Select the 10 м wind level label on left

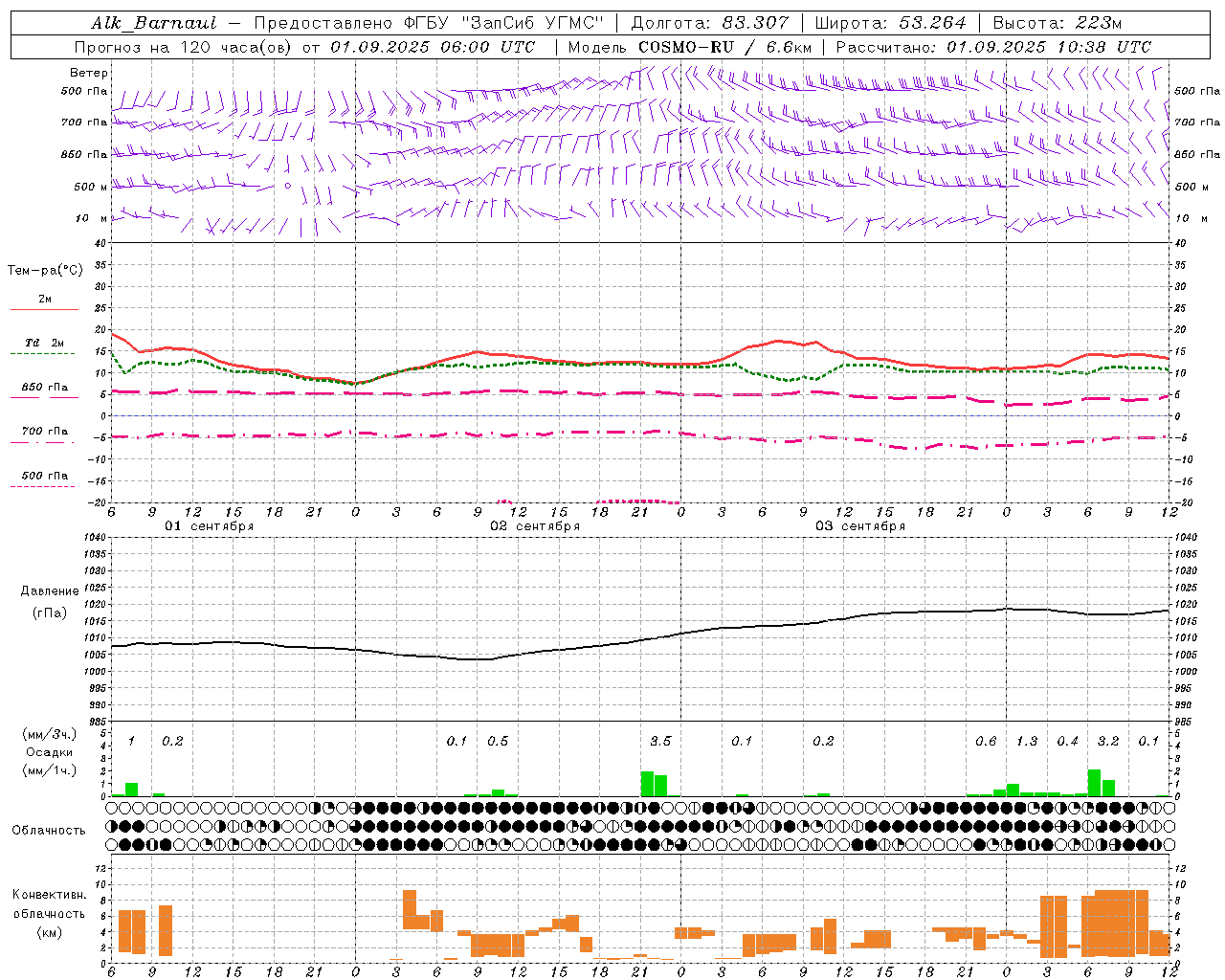coord(92,218)
